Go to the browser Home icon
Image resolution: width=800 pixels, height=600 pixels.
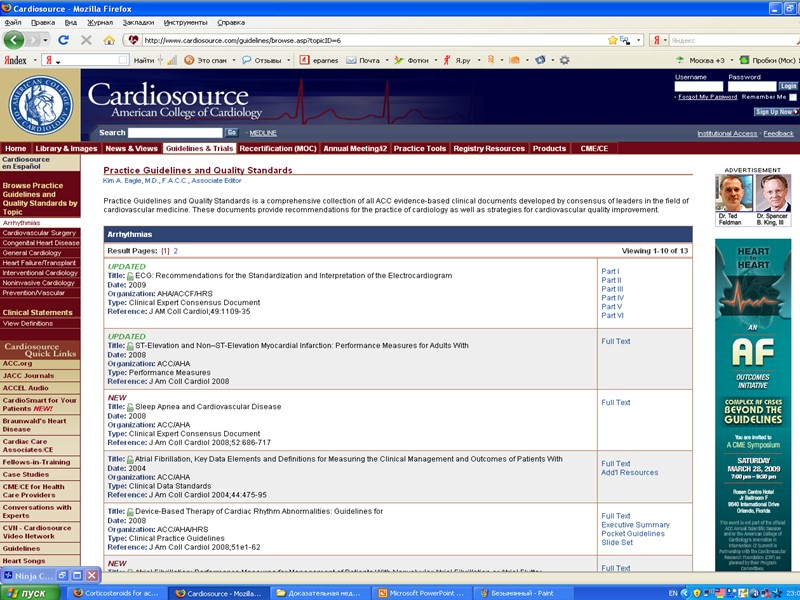(x=109, y=40)
